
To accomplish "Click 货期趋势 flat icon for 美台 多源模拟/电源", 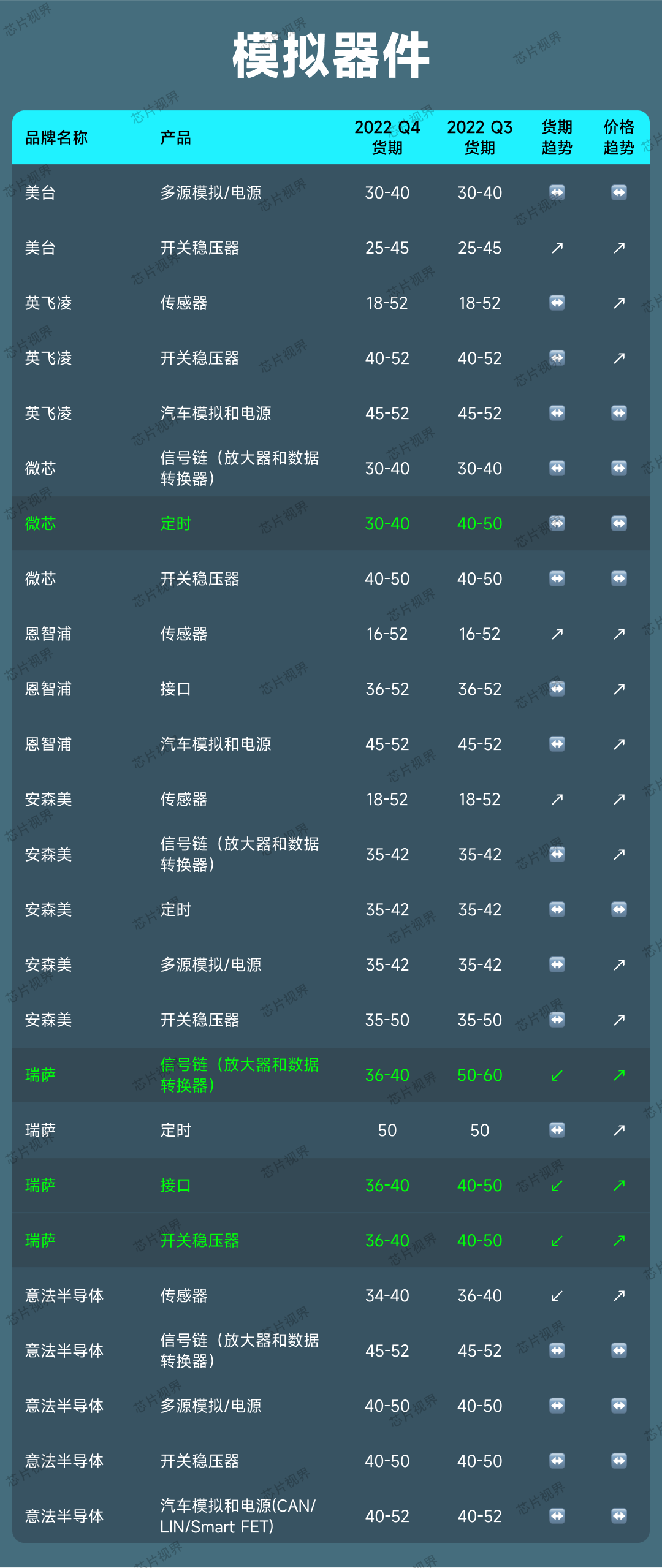I will point(557,192).
